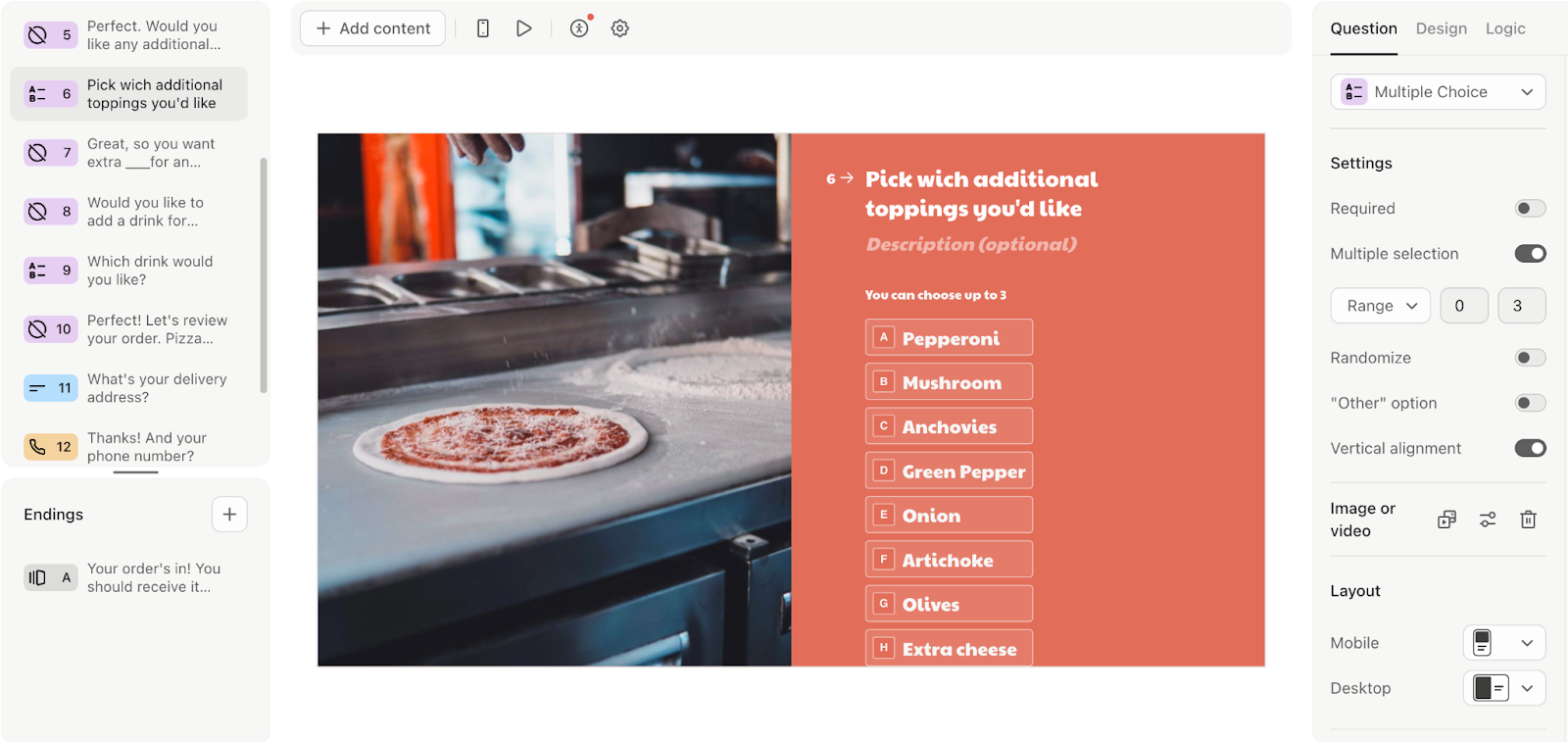Open mobile preview icon in toolbar
The width and height of the screenshot is (1568, 742).
point(482,28)
